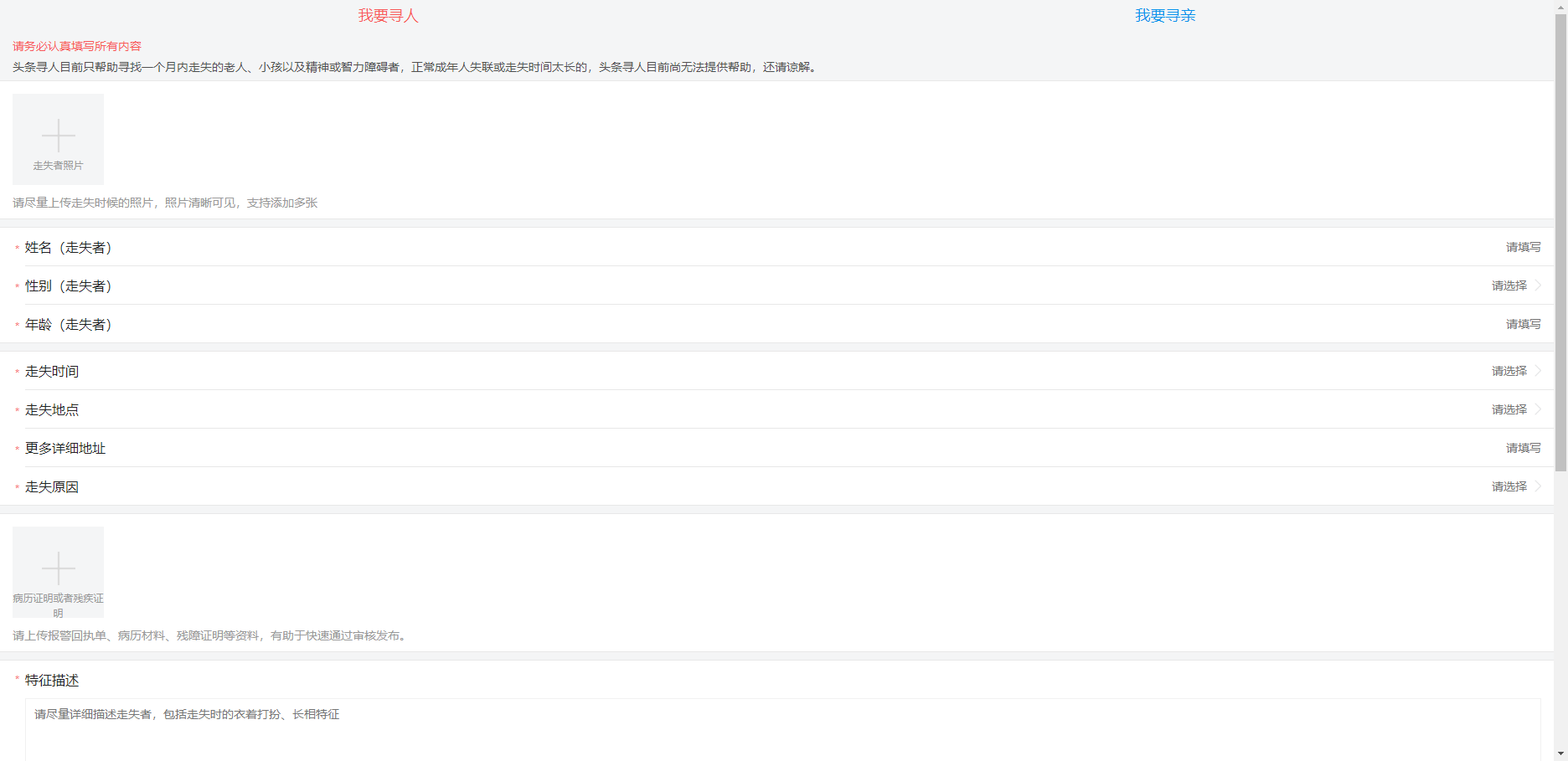Click the plus icon for medical record upload

coord(58,568)
